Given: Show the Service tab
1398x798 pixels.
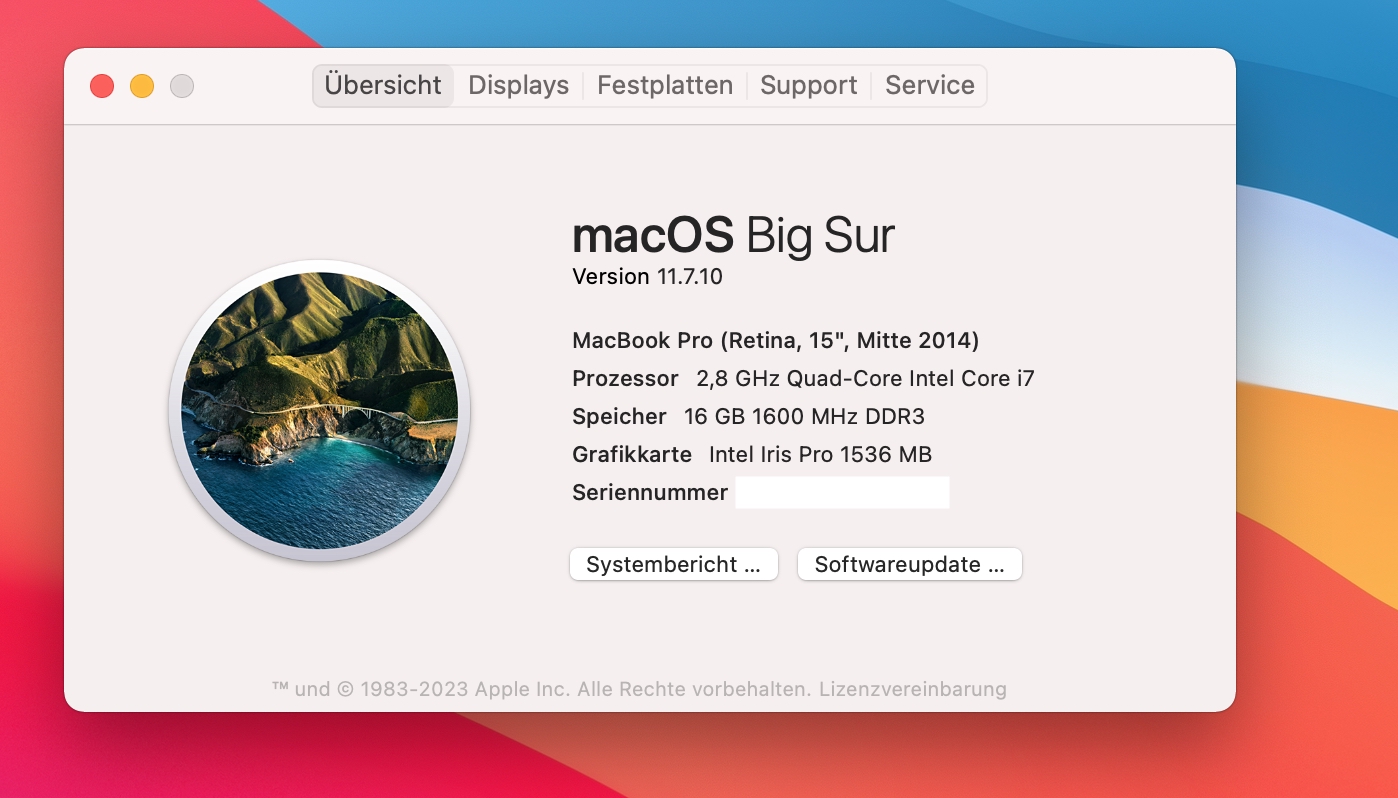Looking at the screenshot, I should click(x=930, y=86).
